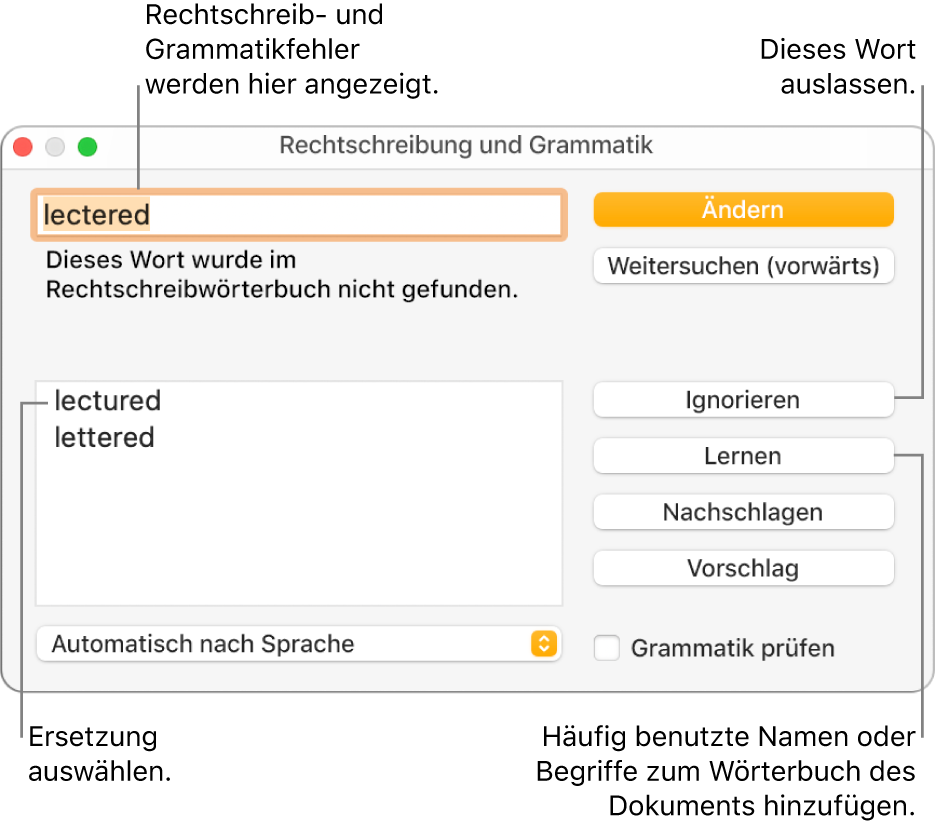The image size is (935, 833).
Task: Click the Nachschlagen button
Action: click(743, 512)
